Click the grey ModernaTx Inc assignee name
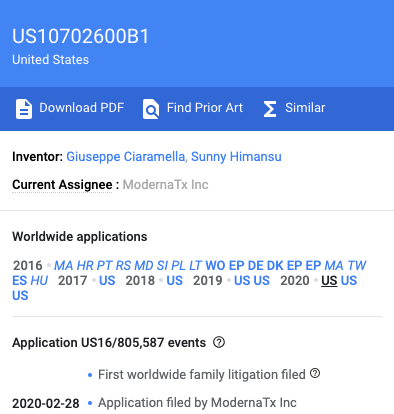This screenshot has width=394, height=414. tap(165, 185)
